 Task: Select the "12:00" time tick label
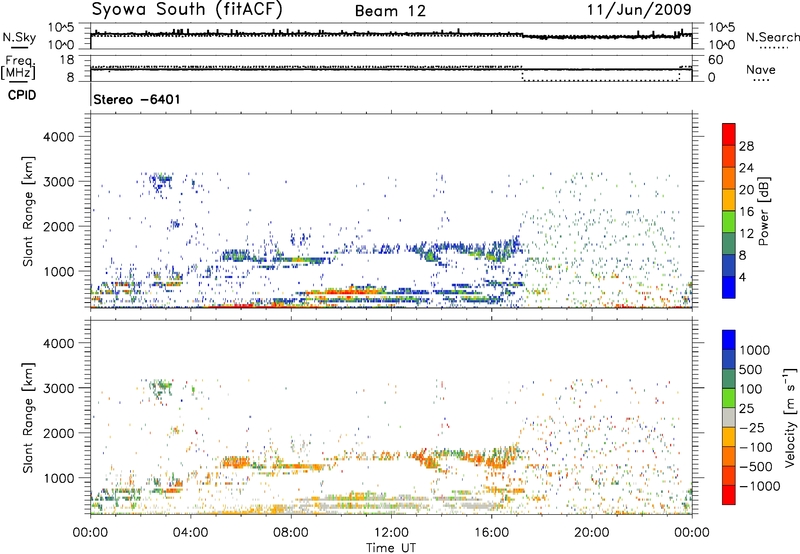pyautogui.click(x=391, y=533)
